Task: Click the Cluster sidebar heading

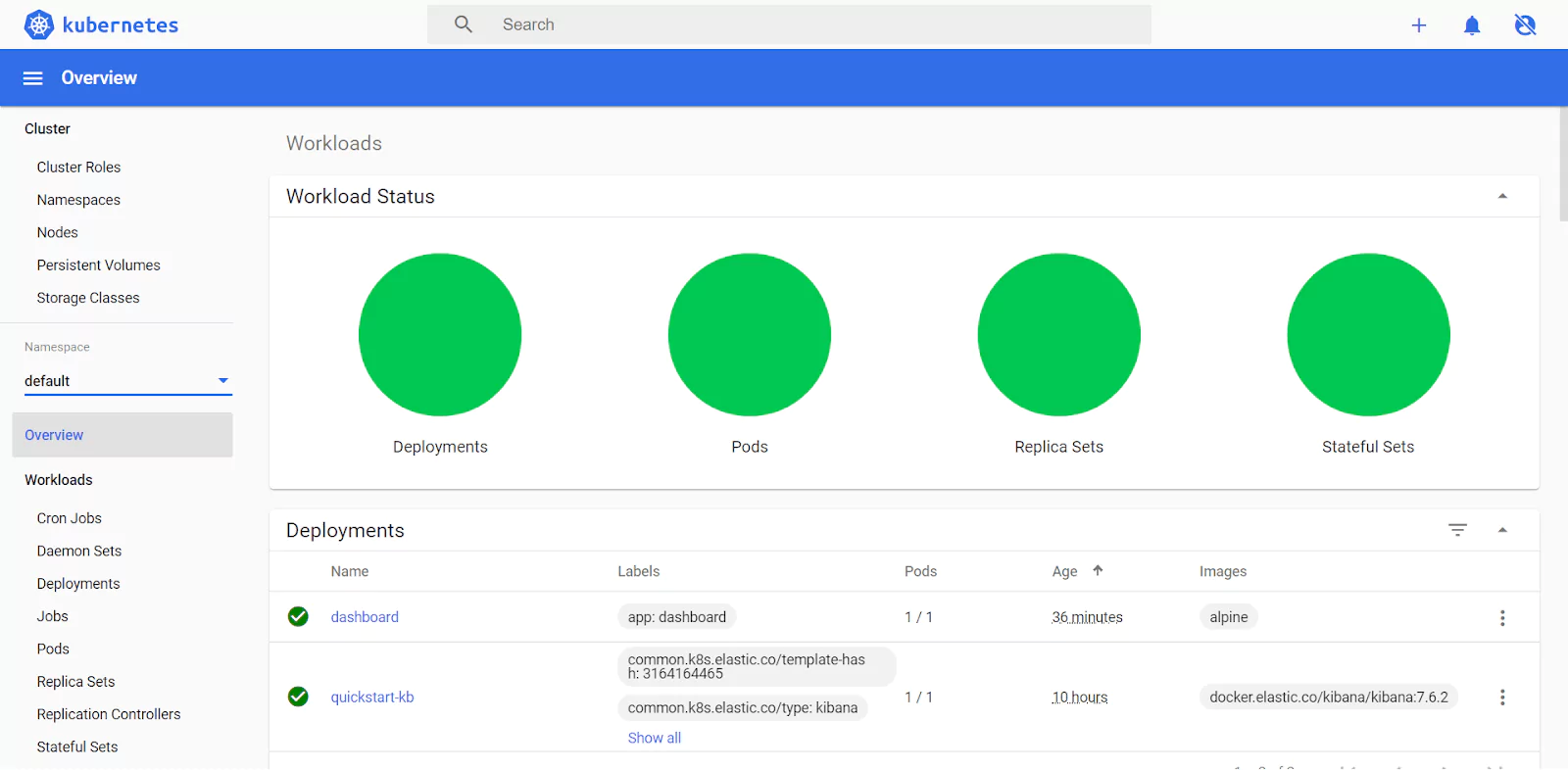Action: [x=48, y=128]
